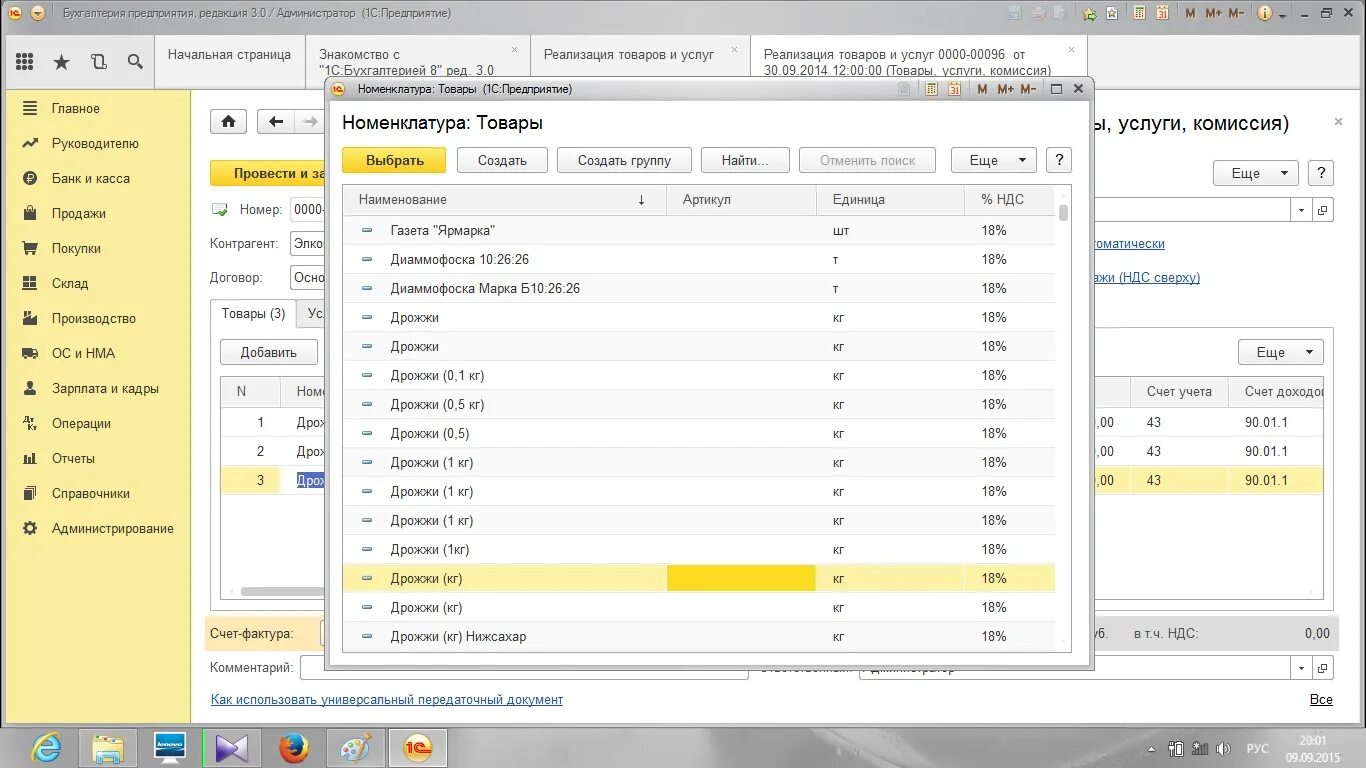Open the sections menu grid icon
This screenshot has height=768, width=1366.
click(25, 62)
